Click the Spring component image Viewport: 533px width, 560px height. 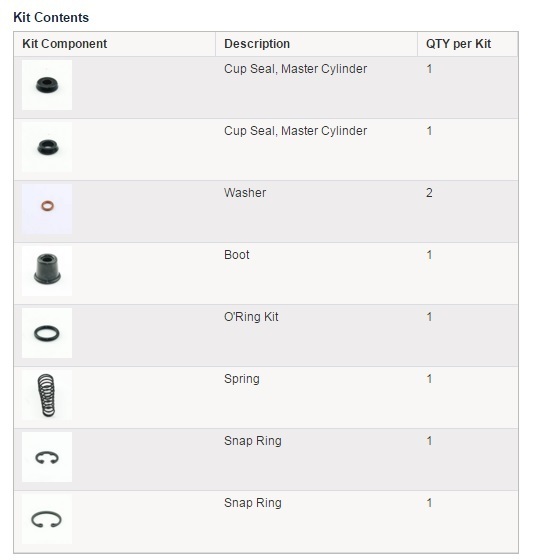point(47,395)
